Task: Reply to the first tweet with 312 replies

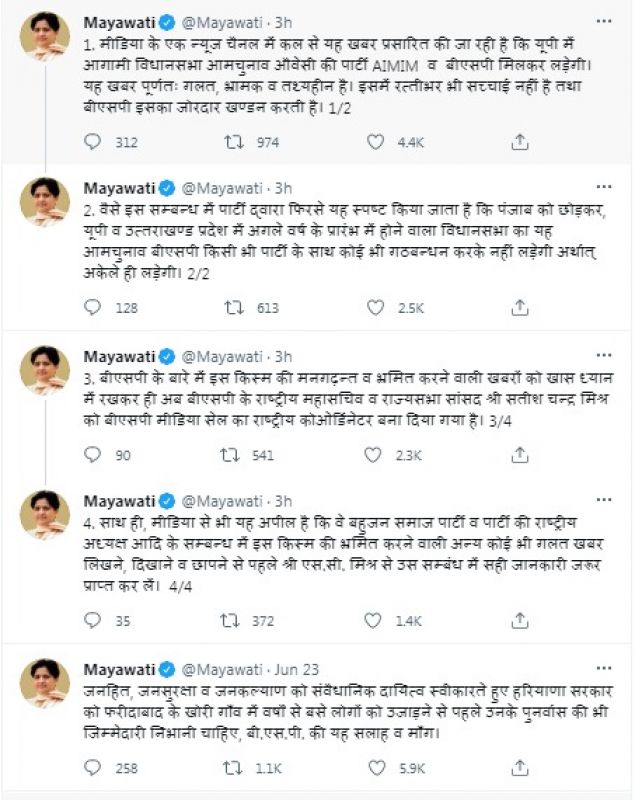Action: coord(93,142)
